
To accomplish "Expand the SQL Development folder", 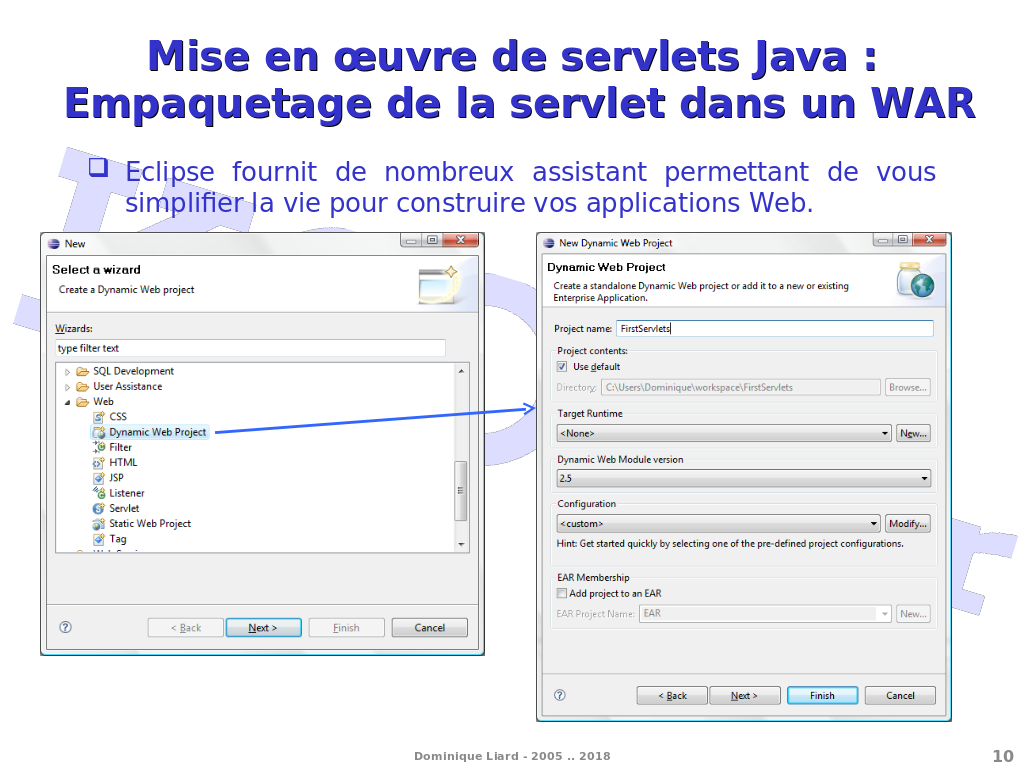I will tap(68, 372).
